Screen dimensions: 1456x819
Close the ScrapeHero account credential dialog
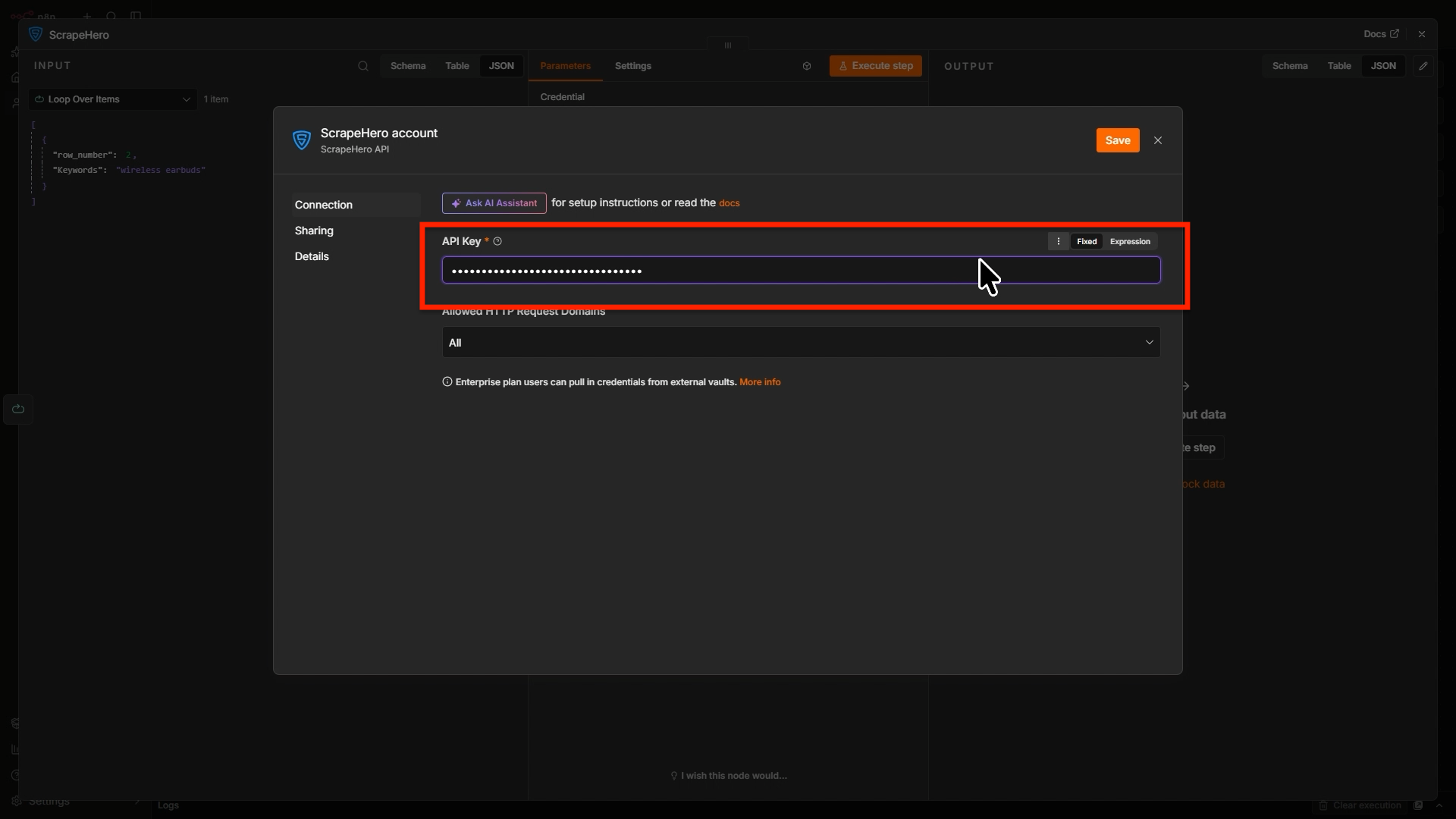[x=1157, y=140]
